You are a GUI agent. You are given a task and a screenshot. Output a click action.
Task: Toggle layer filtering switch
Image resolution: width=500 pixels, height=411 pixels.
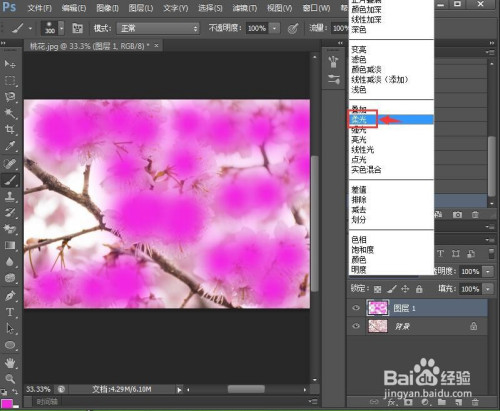point(491,253)
